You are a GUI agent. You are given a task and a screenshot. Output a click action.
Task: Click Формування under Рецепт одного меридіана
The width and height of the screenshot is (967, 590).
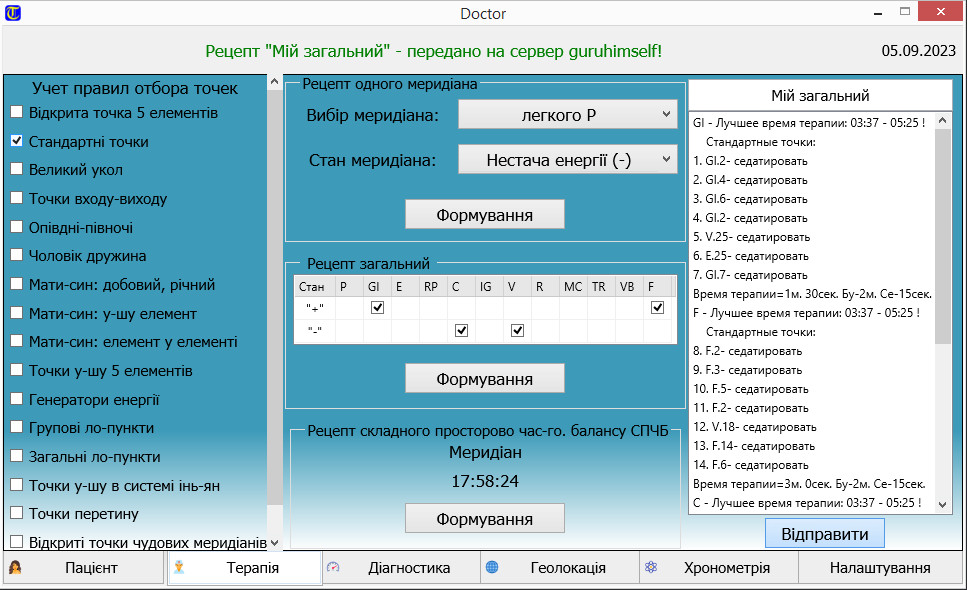[484, 215]
